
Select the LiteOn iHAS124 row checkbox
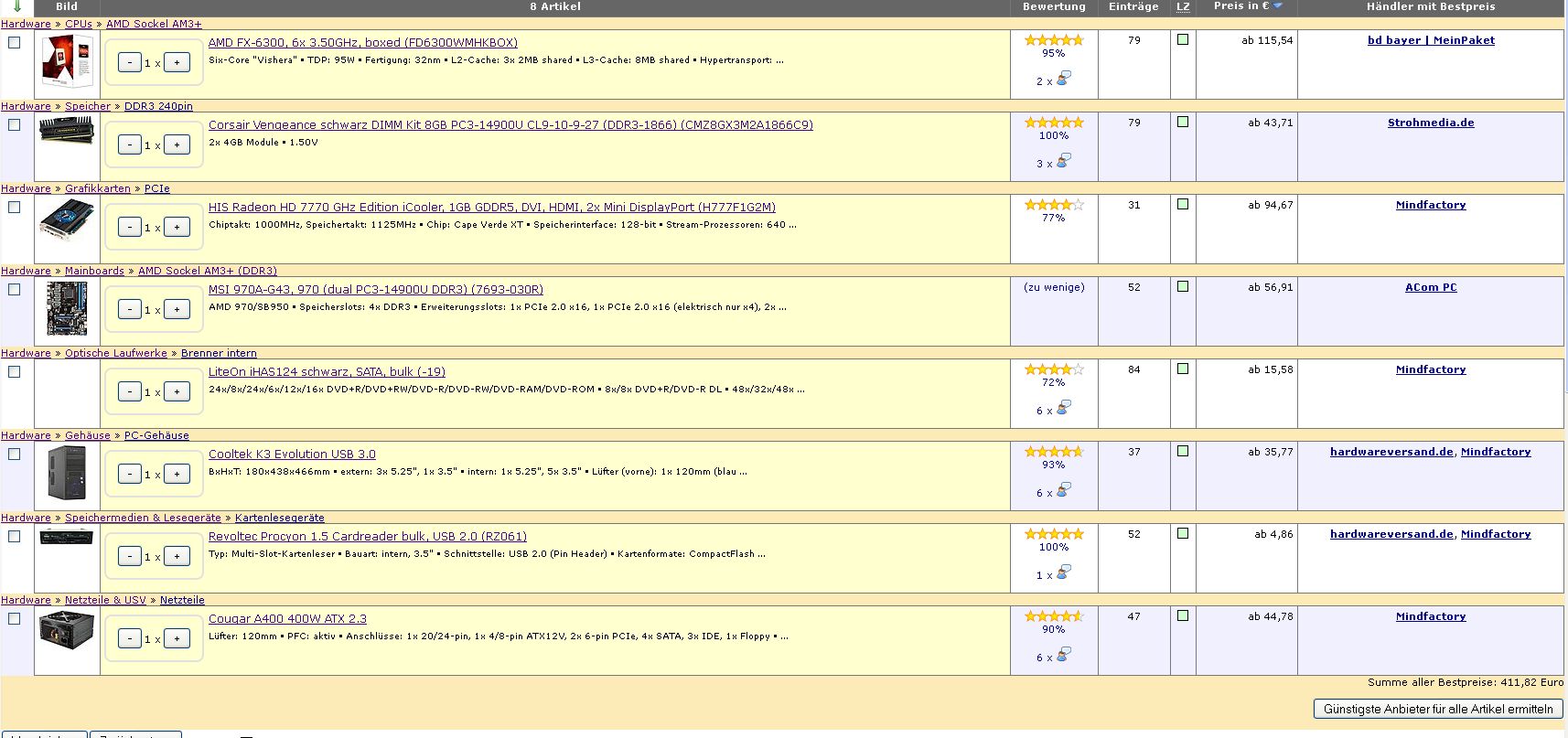(15, 371)
